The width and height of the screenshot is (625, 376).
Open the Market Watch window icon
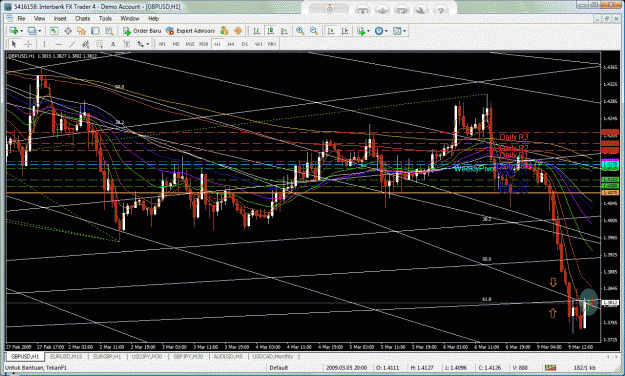point(54,31)
